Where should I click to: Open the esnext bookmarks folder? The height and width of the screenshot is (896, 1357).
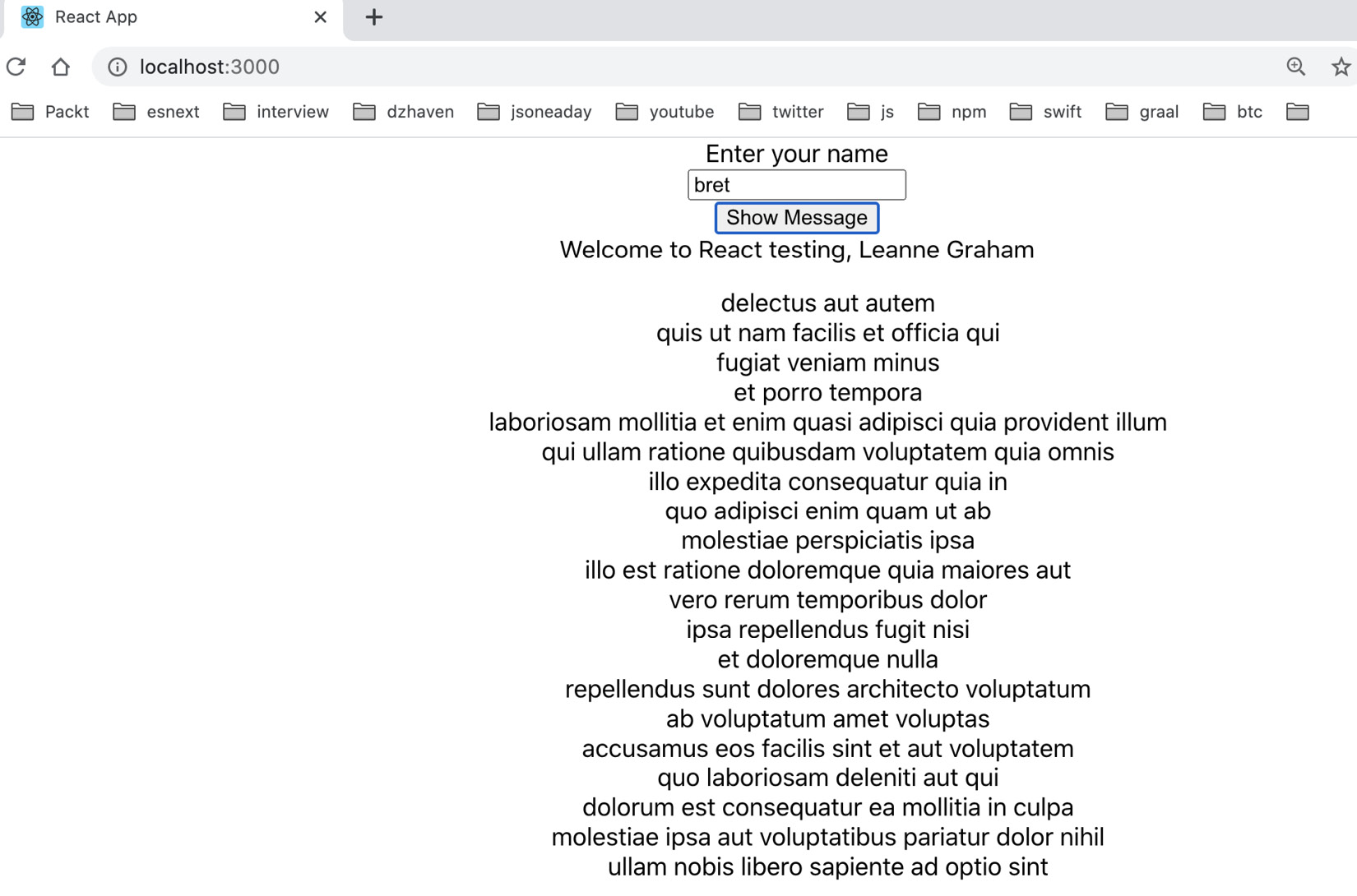click(156, 112)
